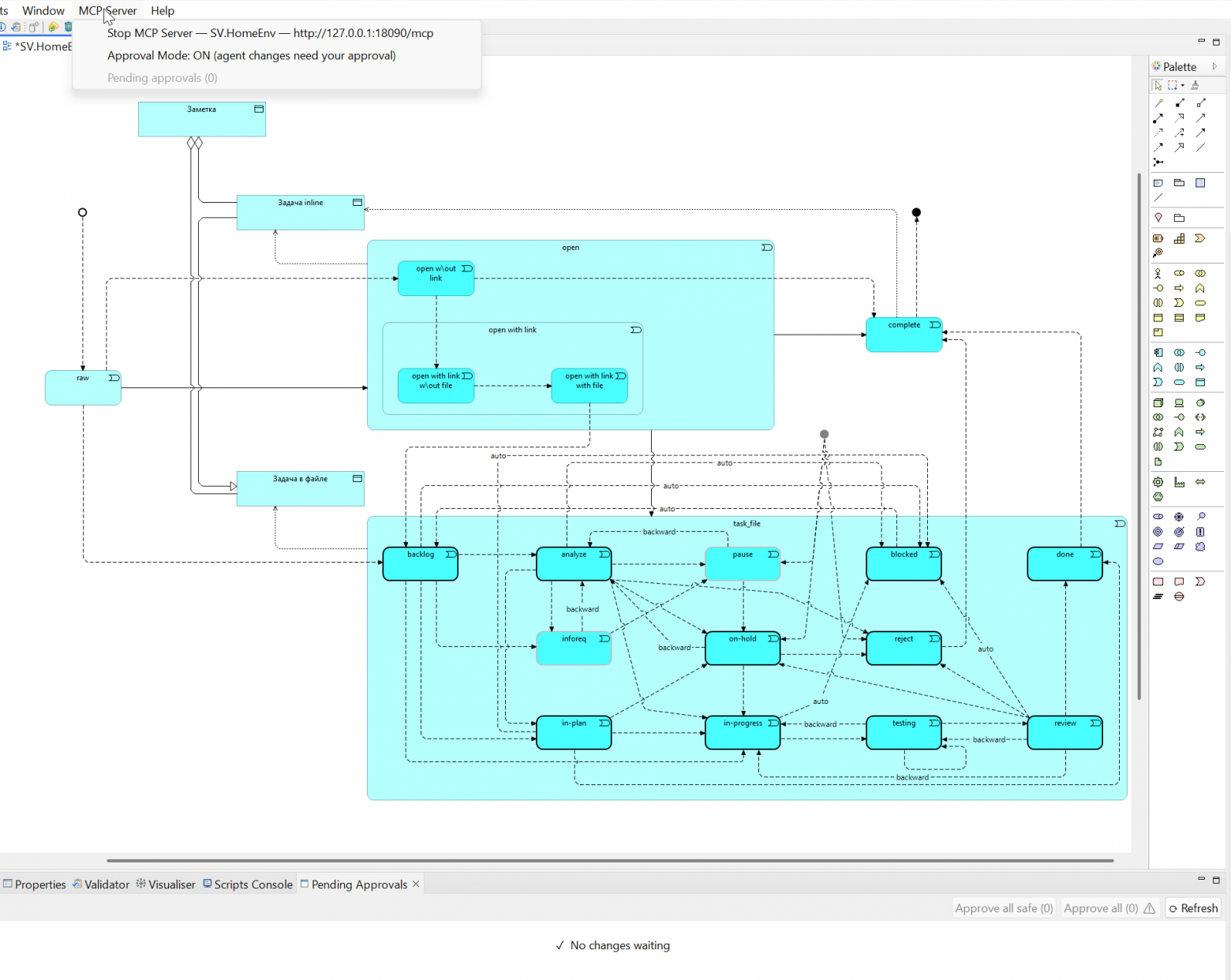This screenshot has width=1231, height=980.
Task: Select the pink Location element
Action: (1158, 218)
